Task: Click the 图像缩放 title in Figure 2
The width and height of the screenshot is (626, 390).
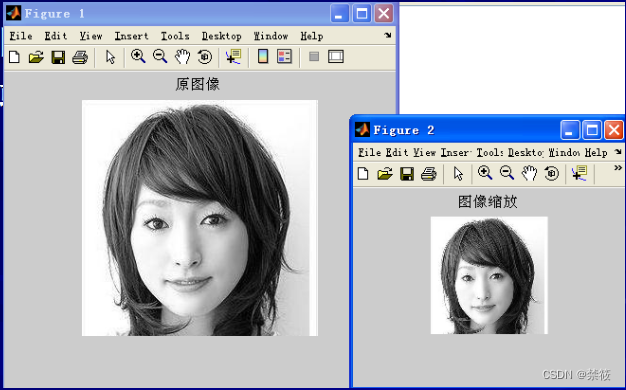Action: [x=487, y=202]
